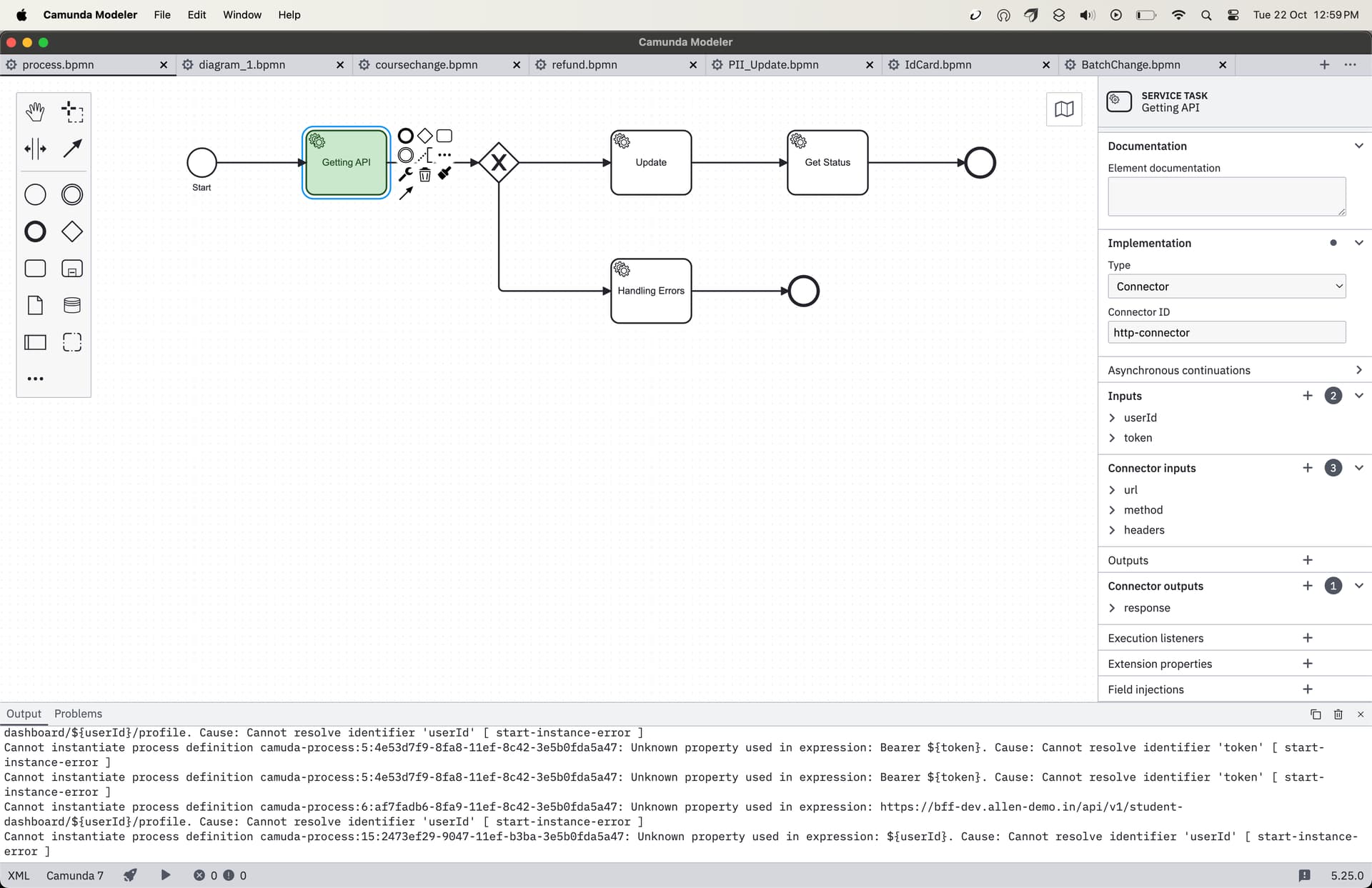Pick the data store from palette

coord(72,306)
